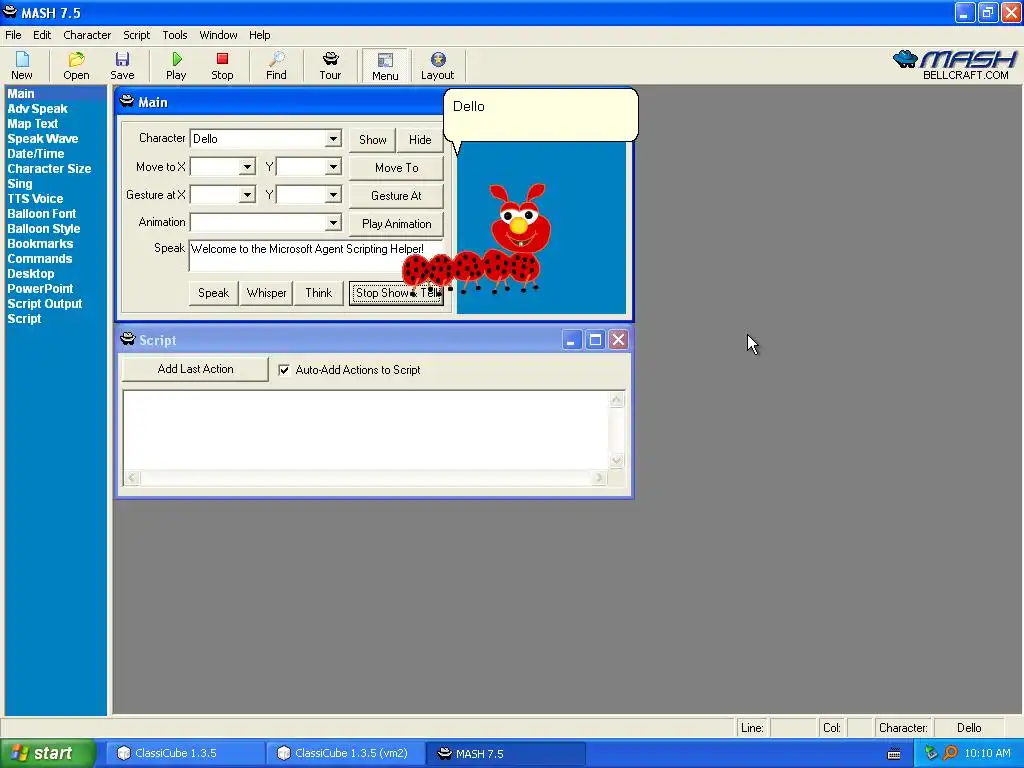
Task: Open the Tools menu
Action: point(174,35)
